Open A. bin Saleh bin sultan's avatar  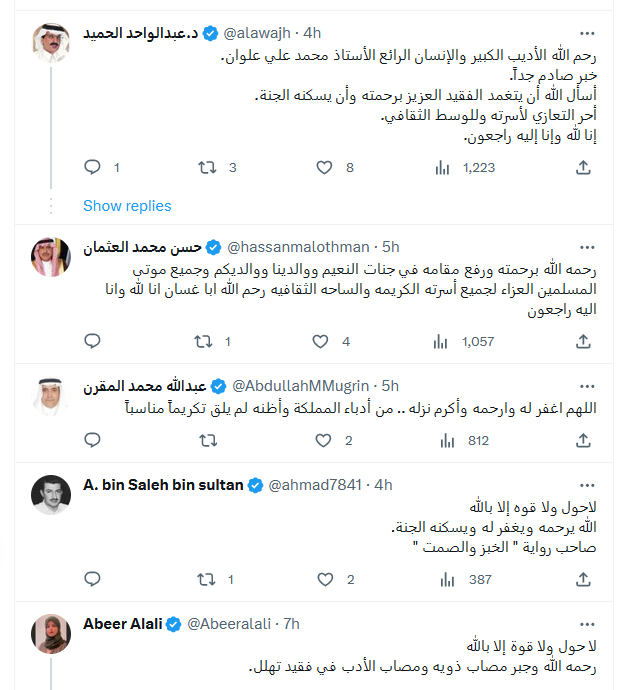coord(50,495)
